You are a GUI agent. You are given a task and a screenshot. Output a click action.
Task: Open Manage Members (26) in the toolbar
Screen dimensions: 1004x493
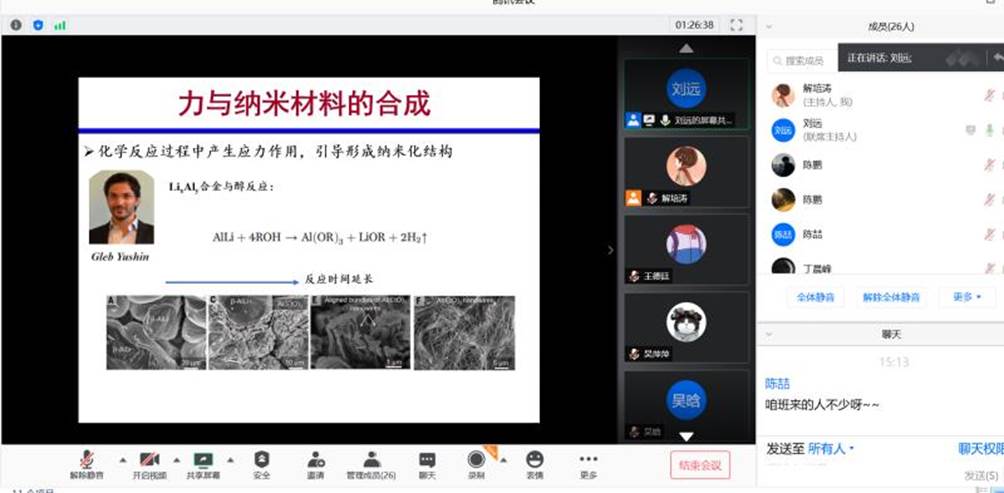[x=371, y=460]
